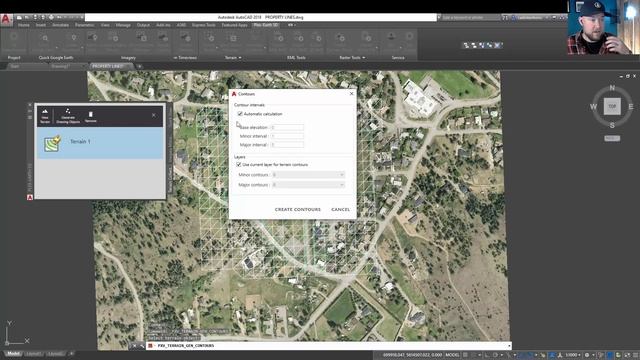Add new layout with plus button

(71, 354)
